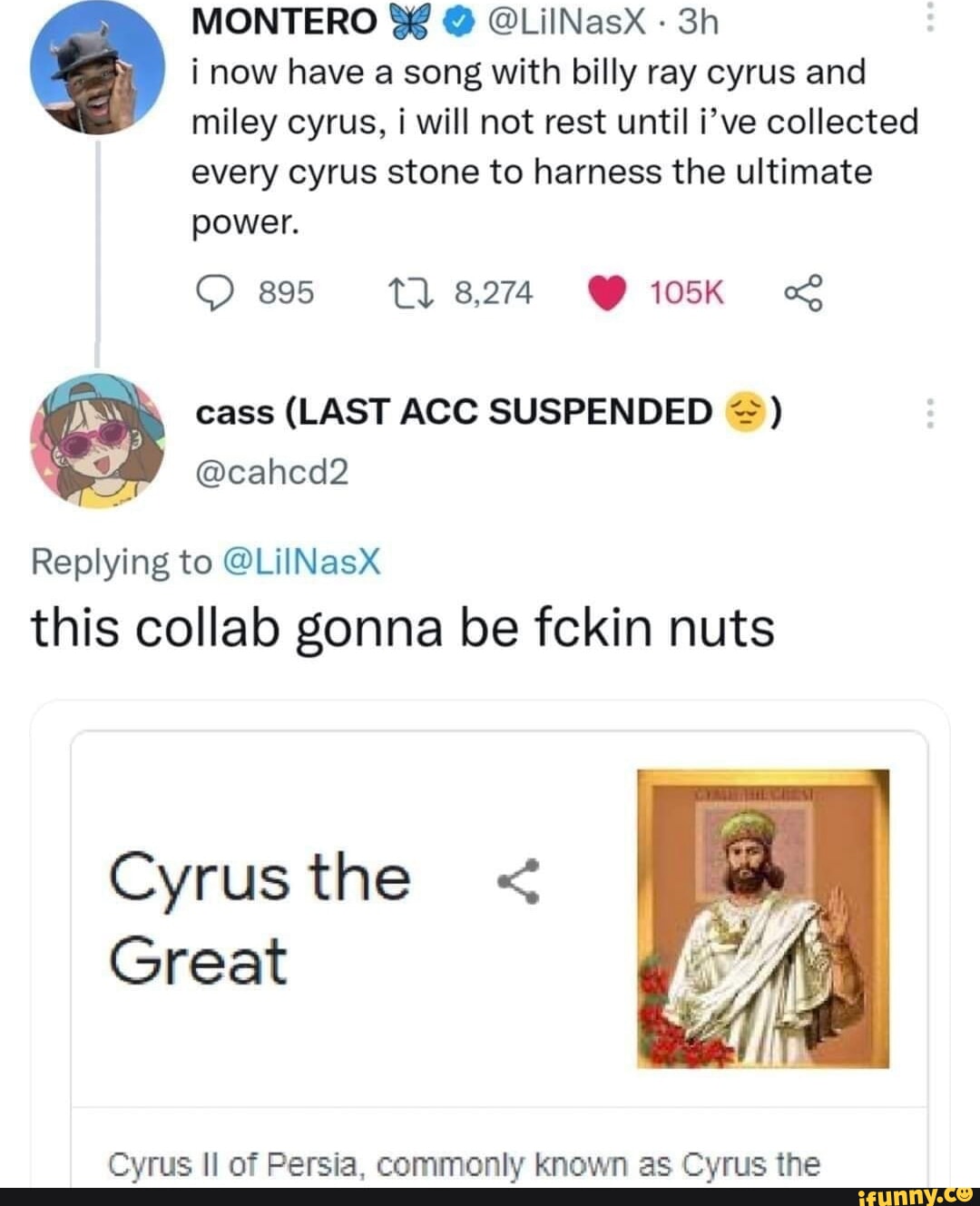Open the Cyrus the Great portrait image
Image resolution: width=980 pixels, height=1206 pixels.
tap(762, 918)
